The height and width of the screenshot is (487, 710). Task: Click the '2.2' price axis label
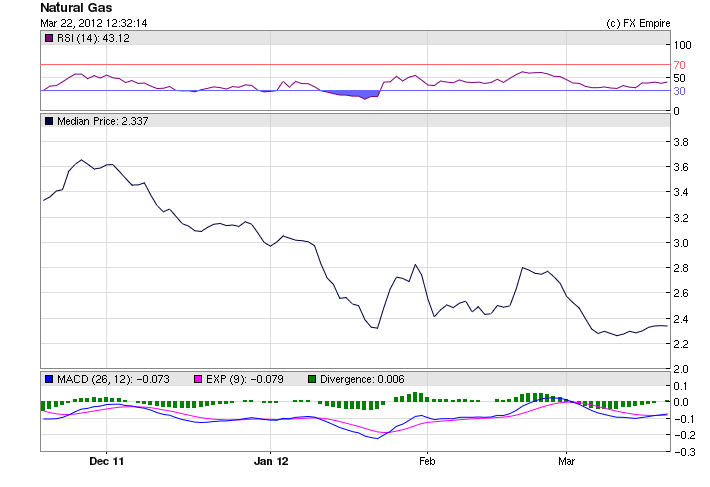[x=681, y=344]
